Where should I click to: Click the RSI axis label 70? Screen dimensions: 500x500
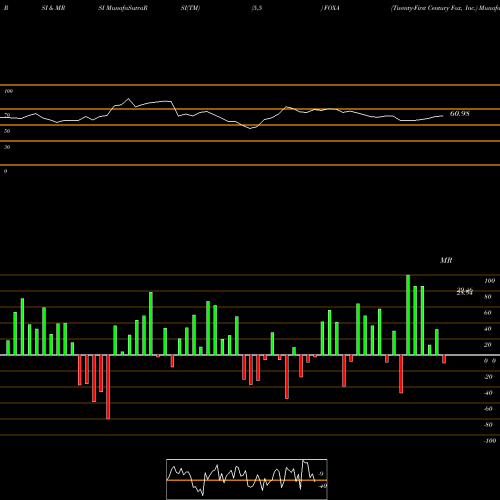tap(7, 115)
